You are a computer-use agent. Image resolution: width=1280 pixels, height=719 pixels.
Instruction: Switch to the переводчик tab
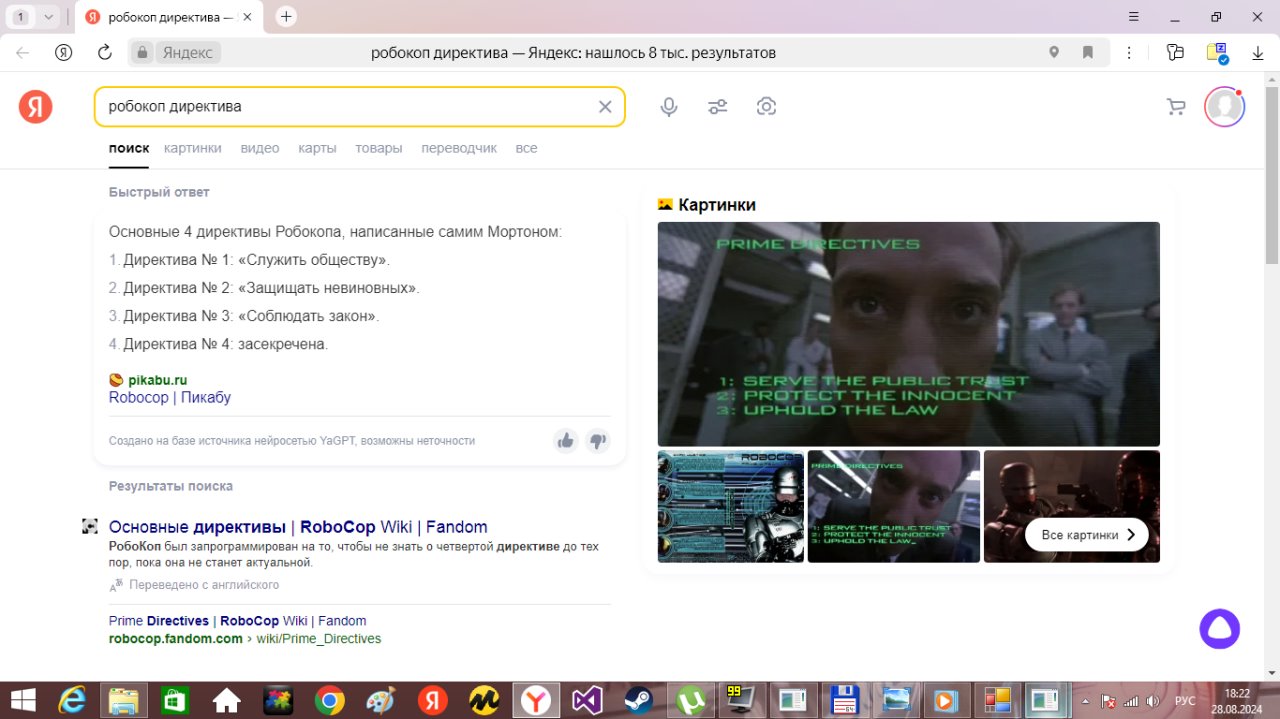459,148
